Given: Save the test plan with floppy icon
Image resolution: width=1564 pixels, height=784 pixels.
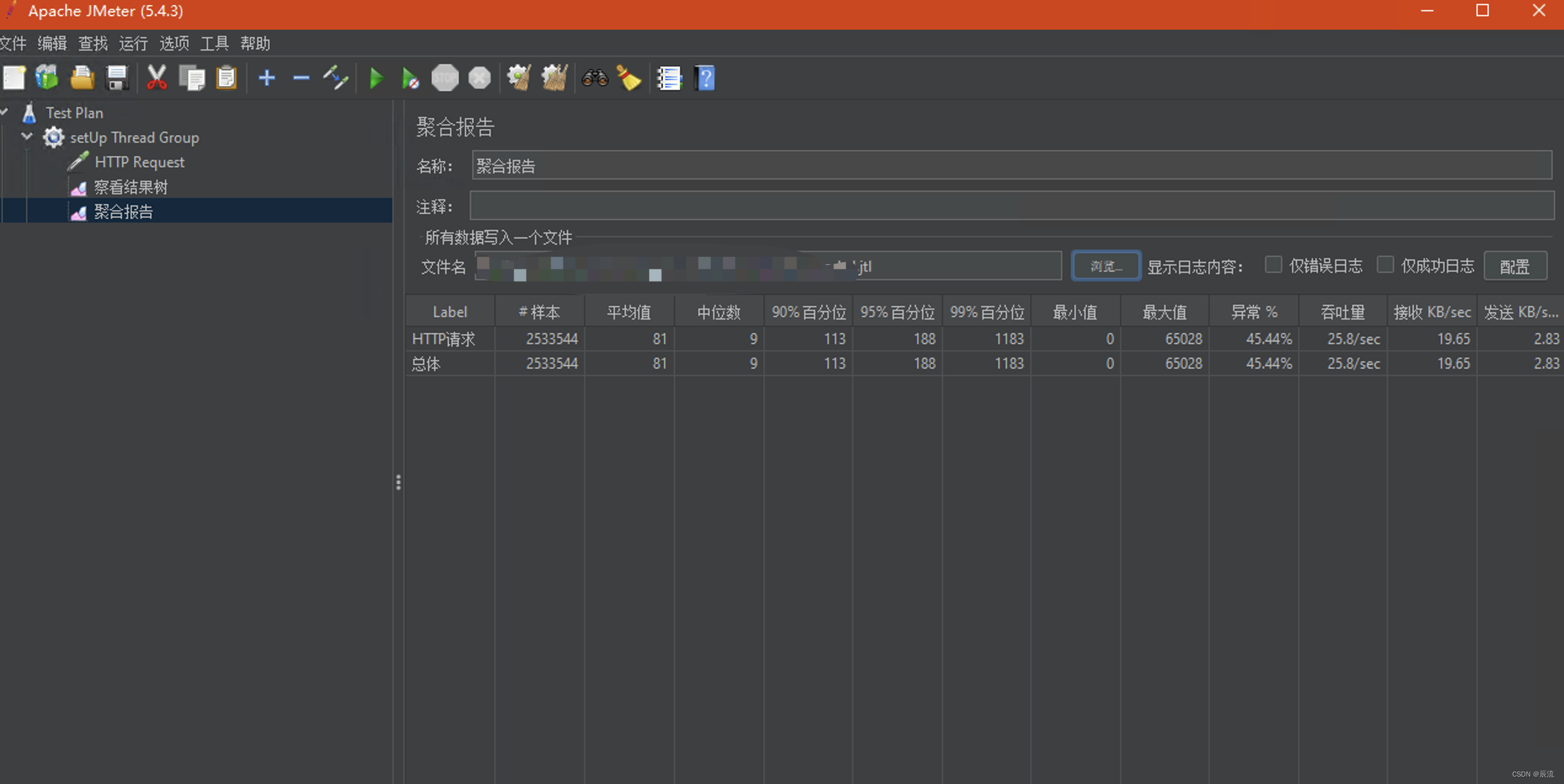Looking at the screenshot, I should (116, 78).
